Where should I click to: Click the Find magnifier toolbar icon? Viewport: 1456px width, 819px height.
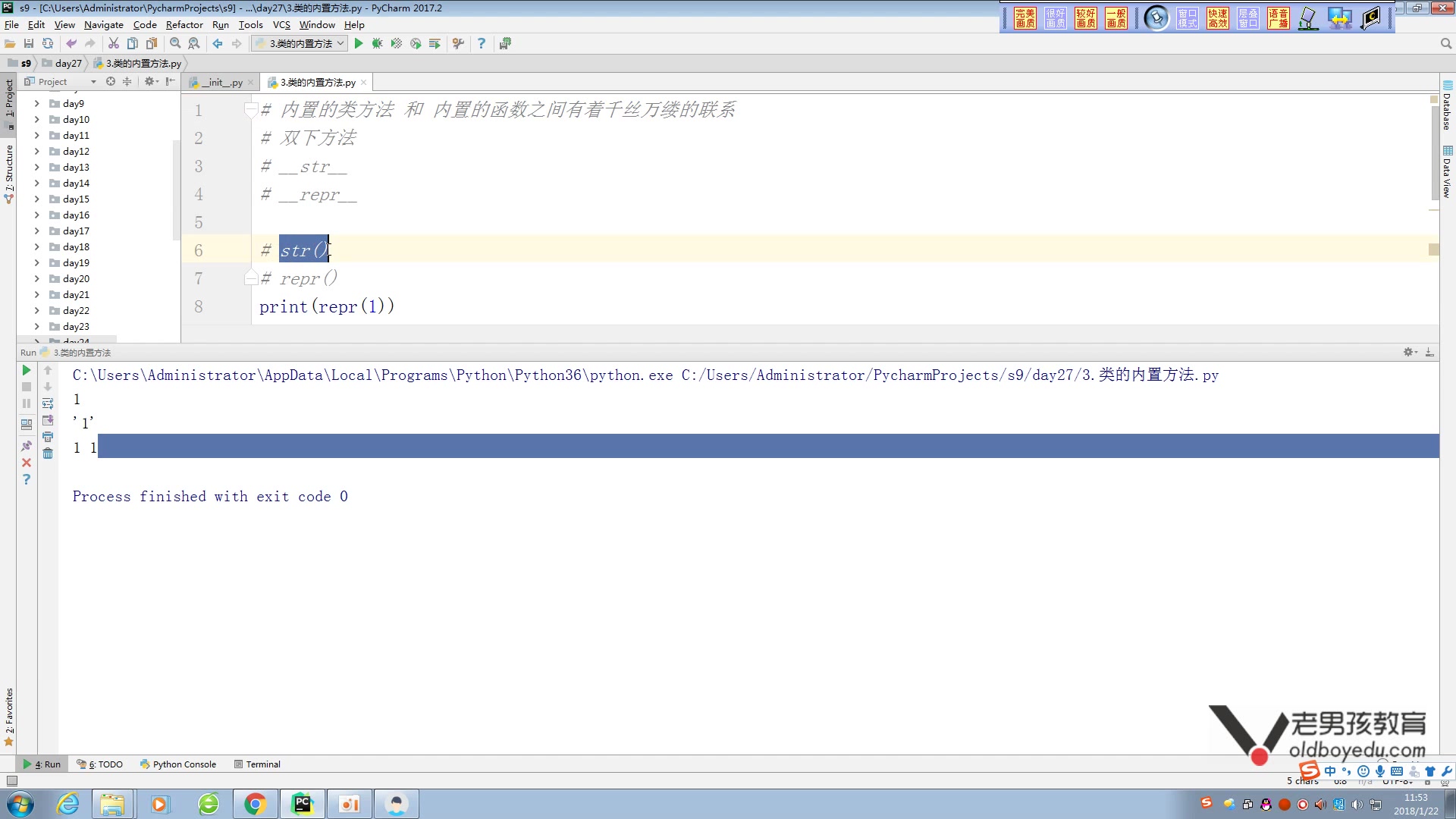175,43
